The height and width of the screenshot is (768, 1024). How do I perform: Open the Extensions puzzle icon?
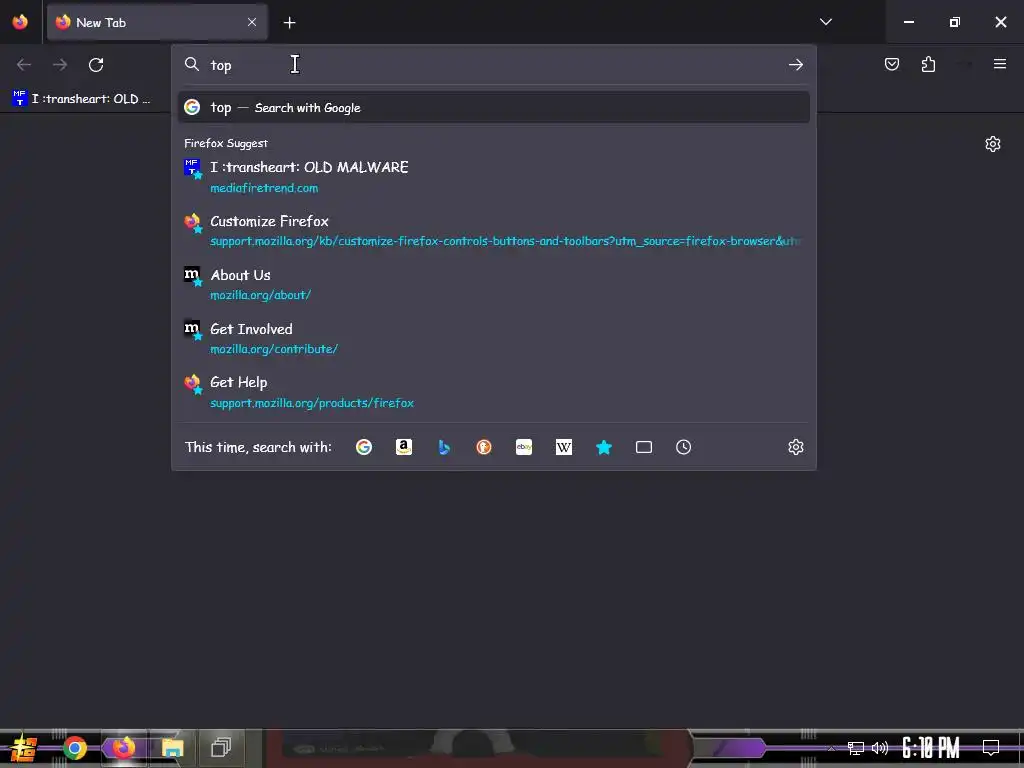click(x=929, y=64)
